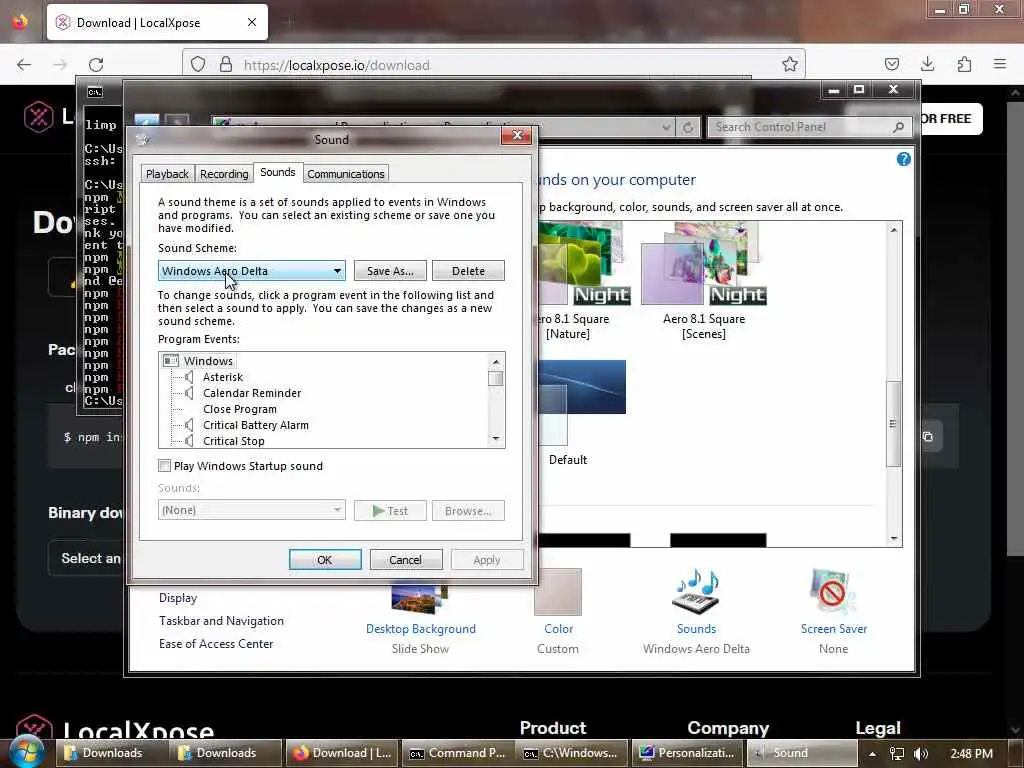This screenshot has width=1024, height=768.
Task: Open the Firefox downloads arrow icon
Action: pyautogui.click(x=927, y=64)
